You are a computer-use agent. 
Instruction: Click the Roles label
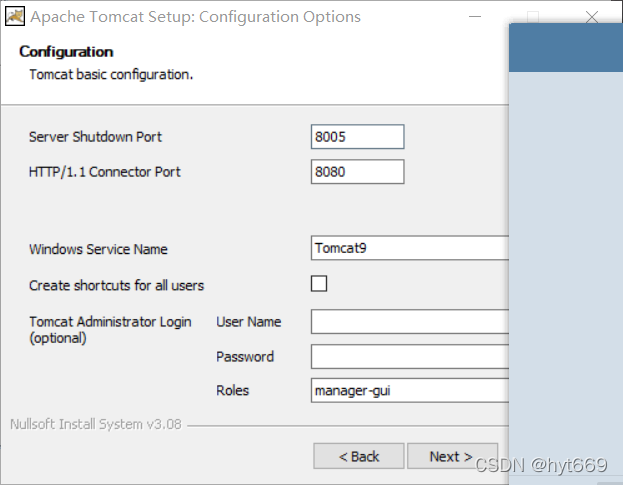click(232, 390)
